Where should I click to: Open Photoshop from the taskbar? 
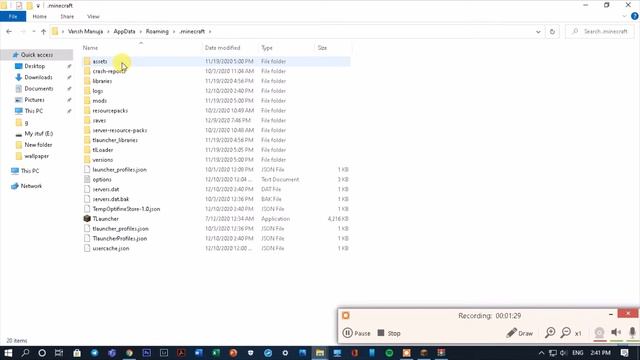click(x=147, y=353)
